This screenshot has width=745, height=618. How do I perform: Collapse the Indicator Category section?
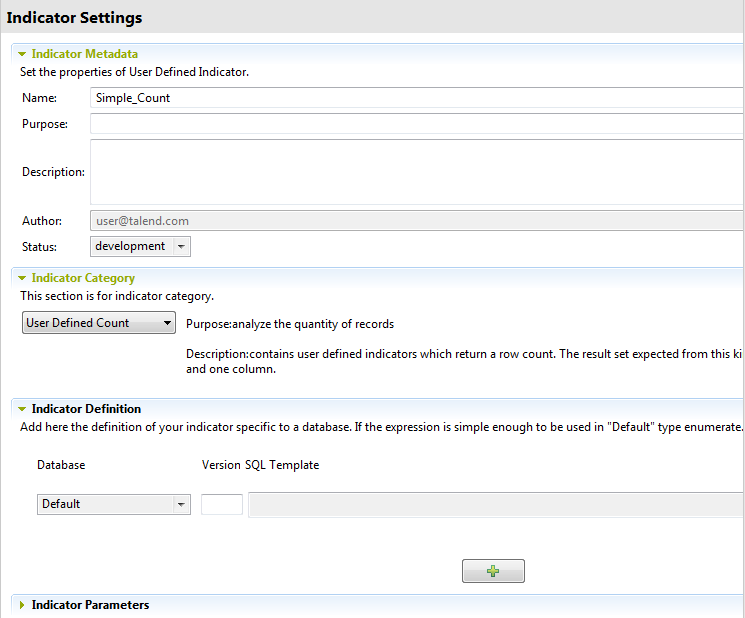coord(22,278)
